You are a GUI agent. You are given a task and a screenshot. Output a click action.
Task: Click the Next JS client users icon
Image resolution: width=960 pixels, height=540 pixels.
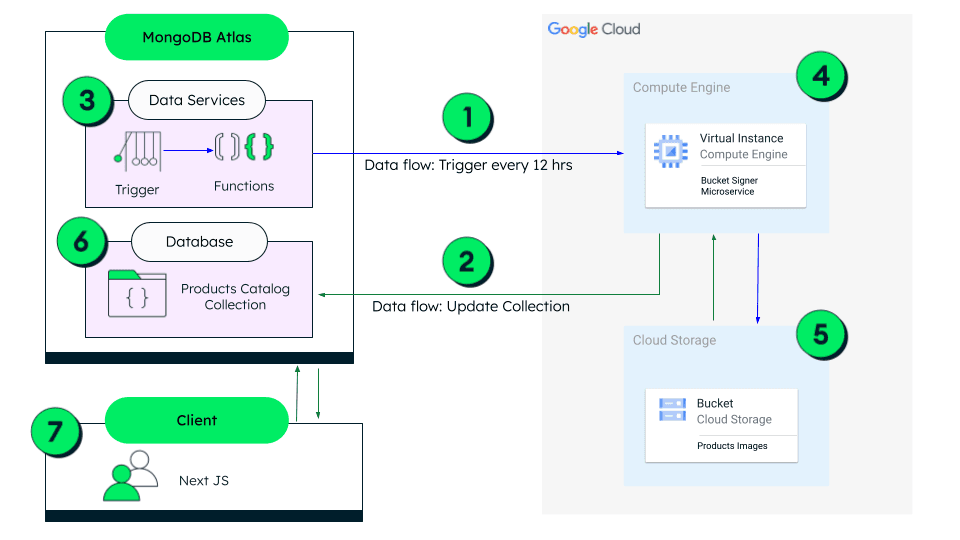point(131,475)
